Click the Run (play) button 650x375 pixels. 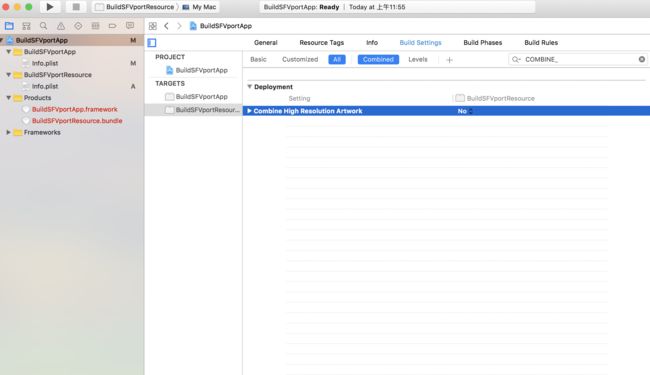tap(50, 7)
